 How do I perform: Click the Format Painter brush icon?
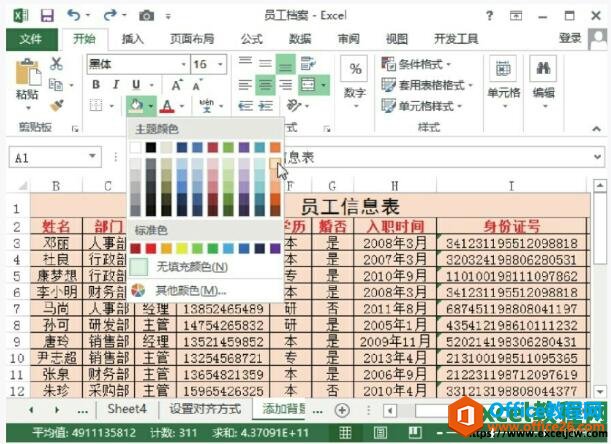point(57,105)
